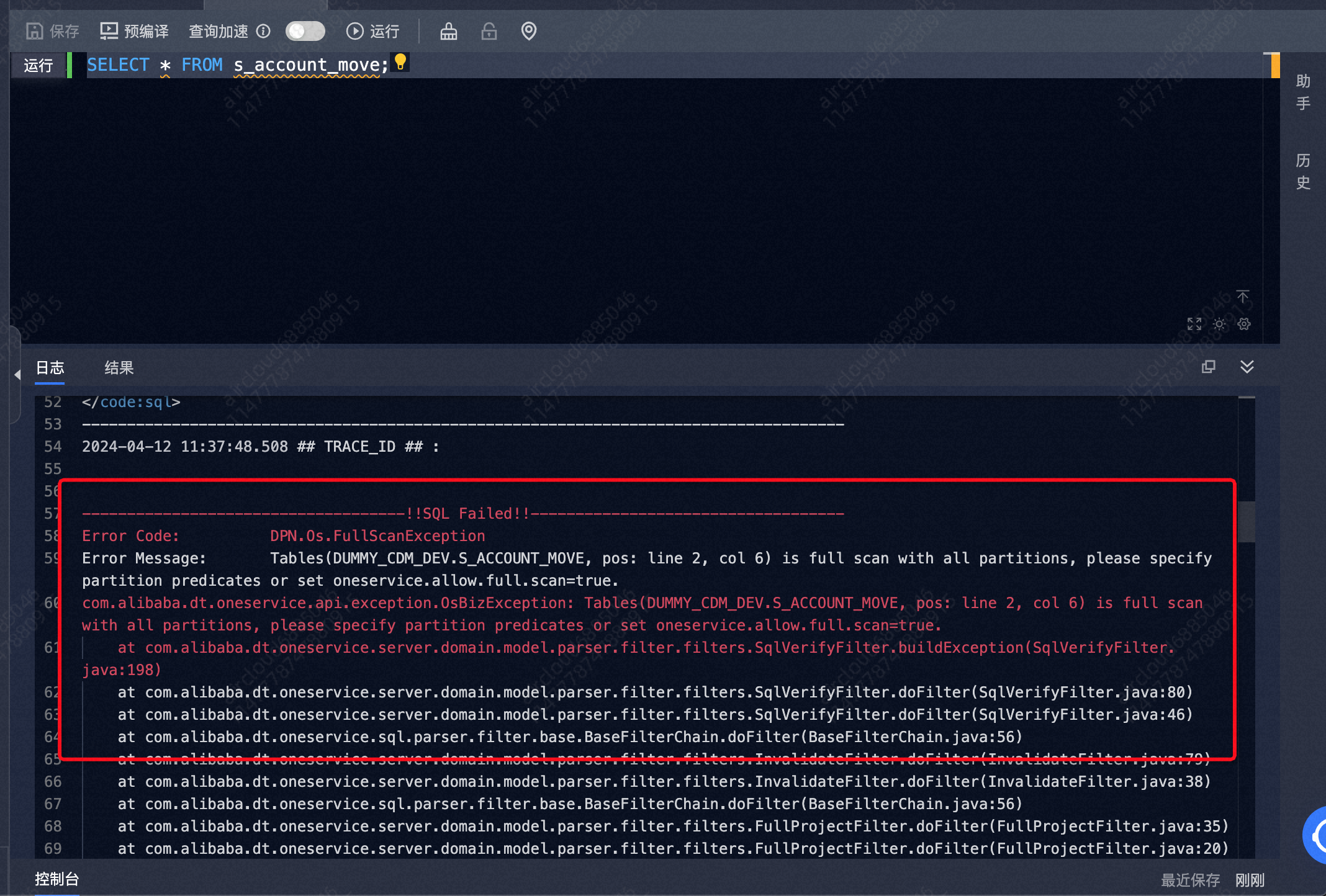
Task: Click the SqlVerifyFilter.java:46 stack trace line
Action: [x=656, y=715]
